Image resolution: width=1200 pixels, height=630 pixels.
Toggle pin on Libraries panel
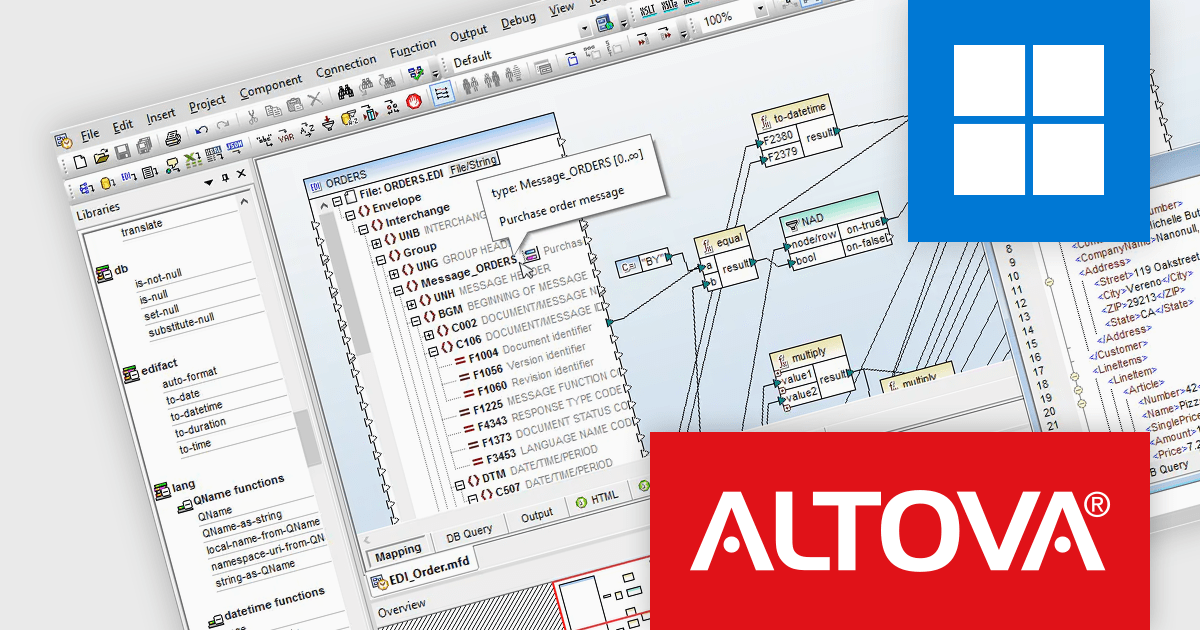pyautogui.click(x=225, y=179)
